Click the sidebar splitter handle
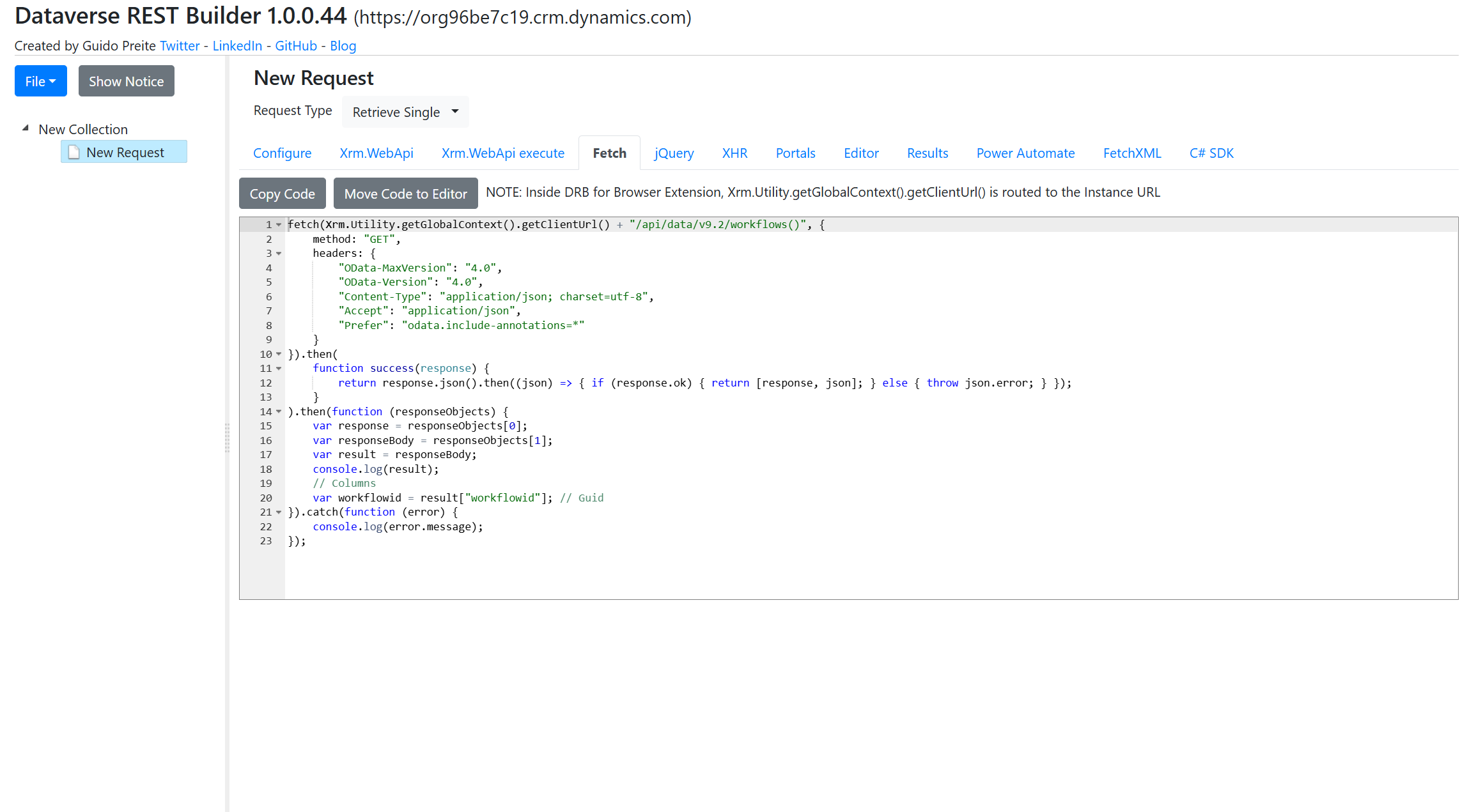This screenshot has height=812, width=1467. pos(227,438)
